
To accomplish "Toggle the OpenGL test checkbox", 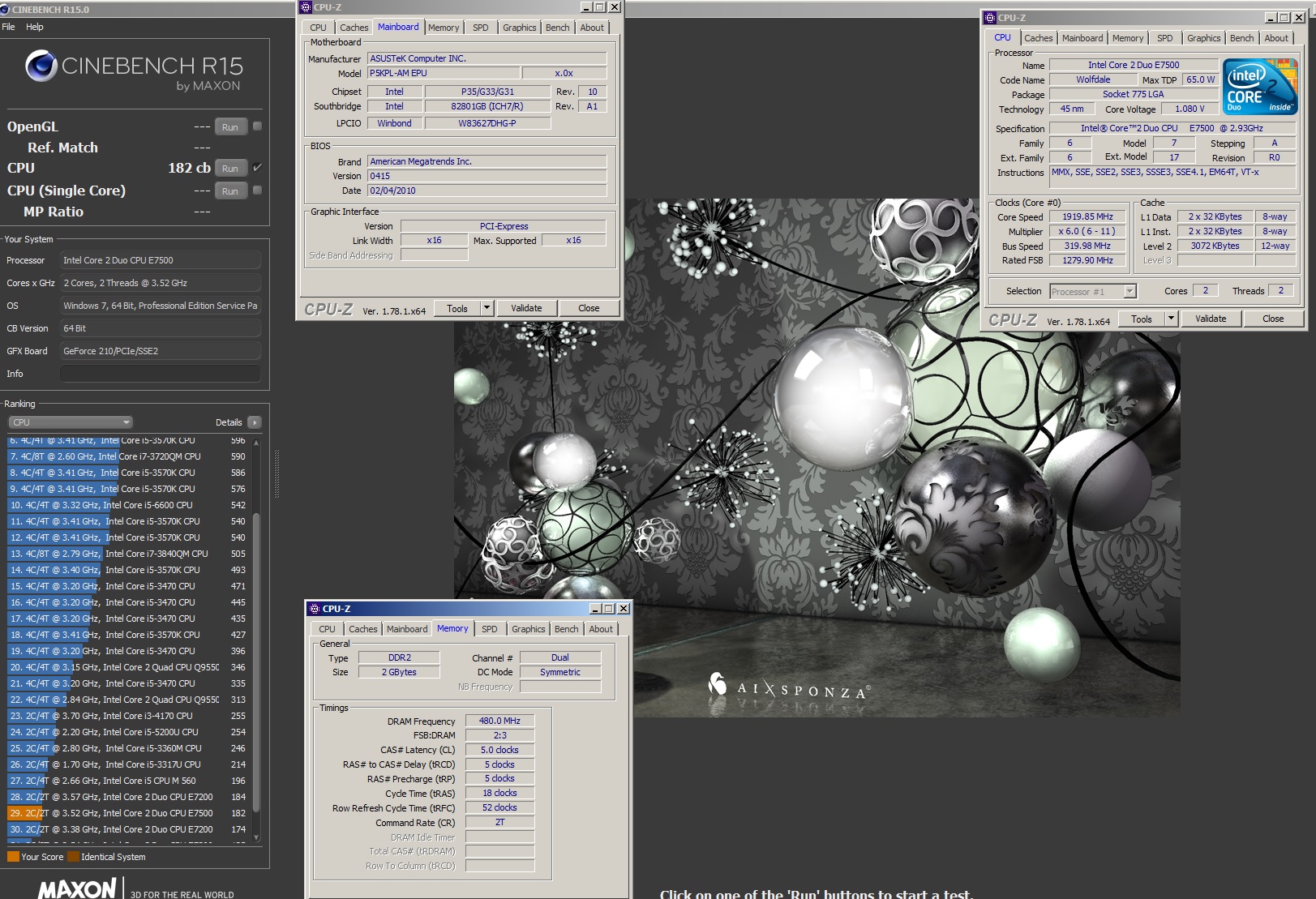I will pos(257,126).
